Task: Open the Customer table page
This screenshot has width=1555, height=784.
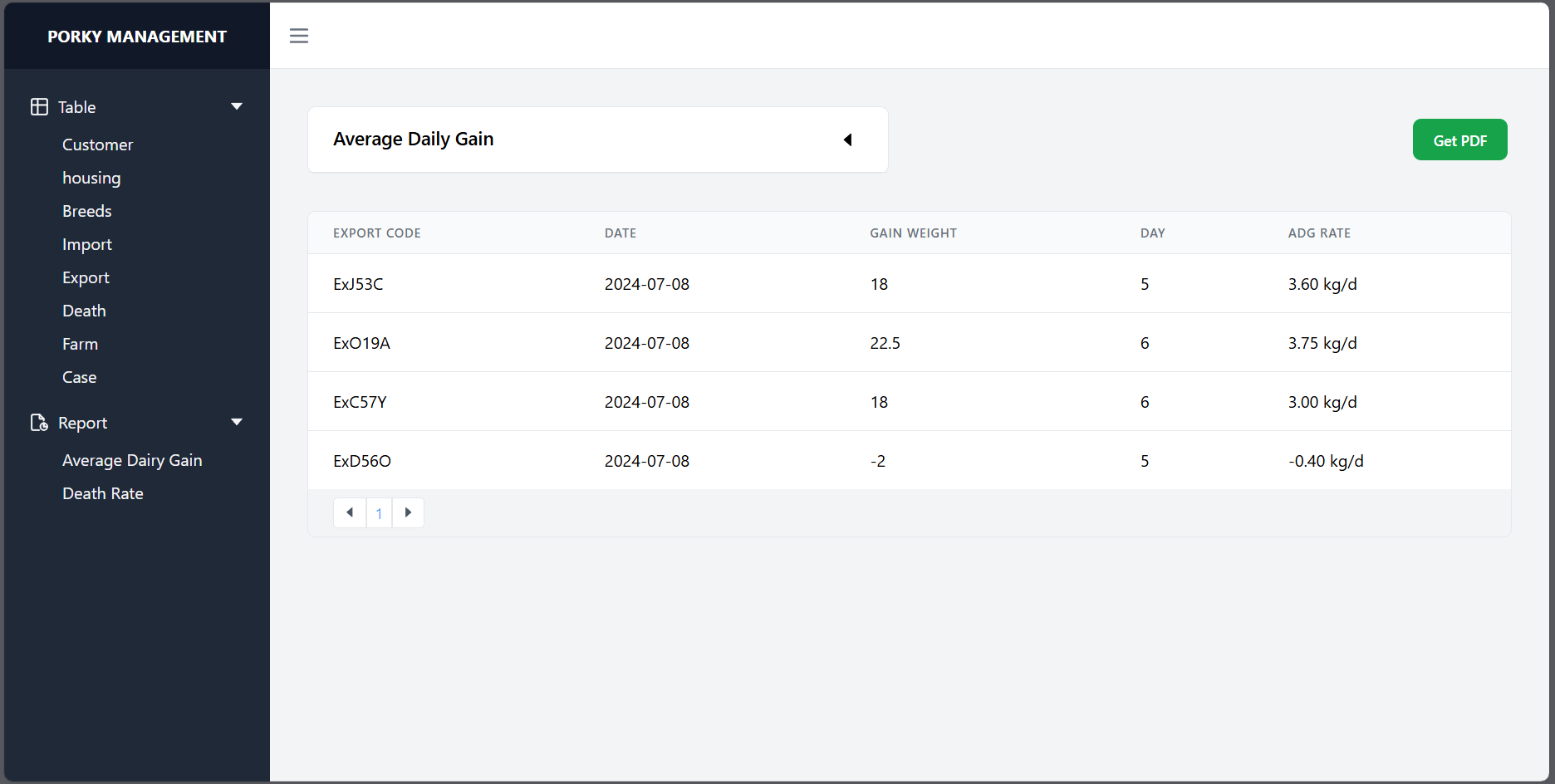Action: click(x=97, y=145)
